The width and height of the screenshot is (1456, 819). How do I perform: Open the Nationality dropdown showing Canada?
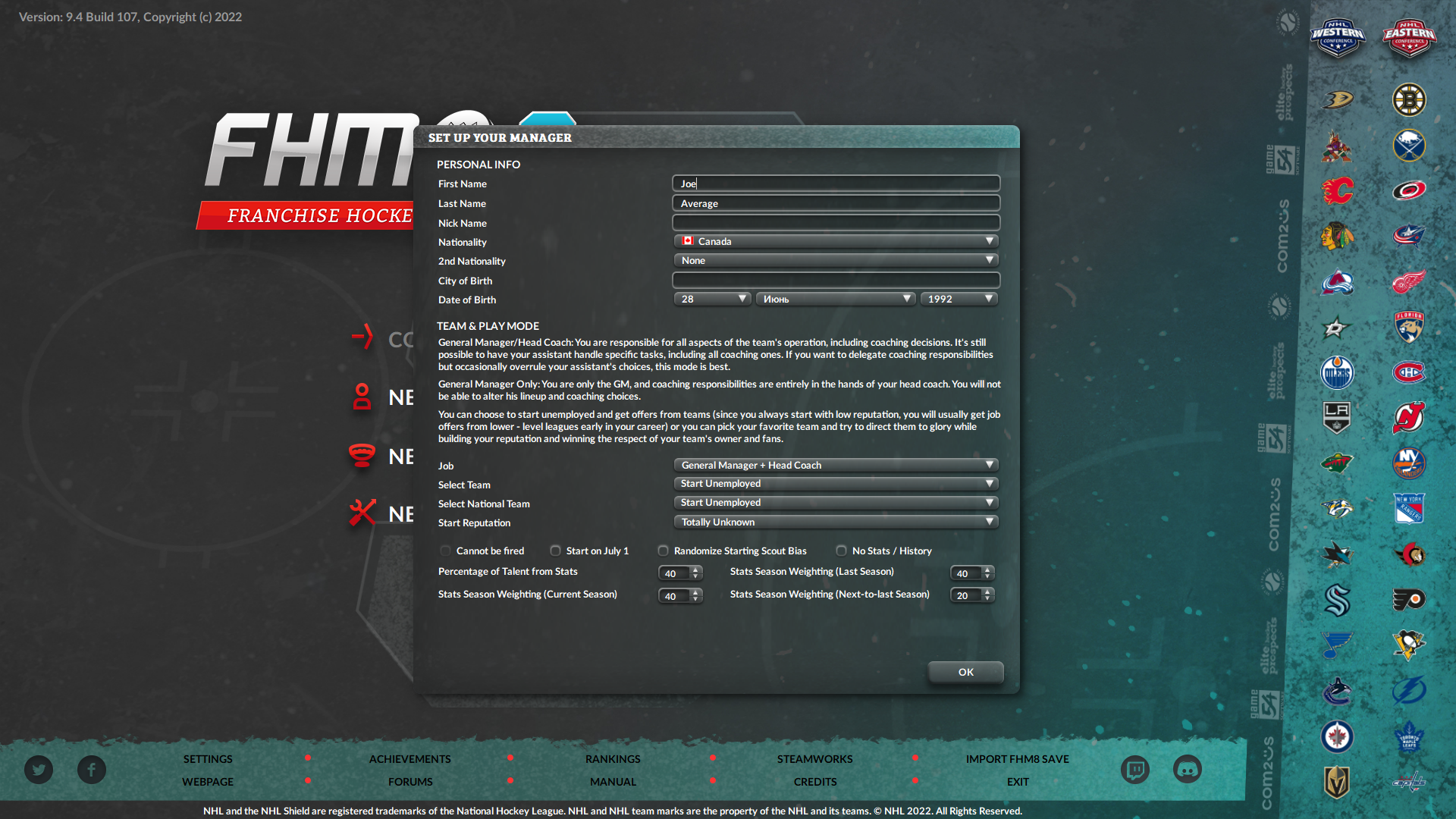click(836, 241)
